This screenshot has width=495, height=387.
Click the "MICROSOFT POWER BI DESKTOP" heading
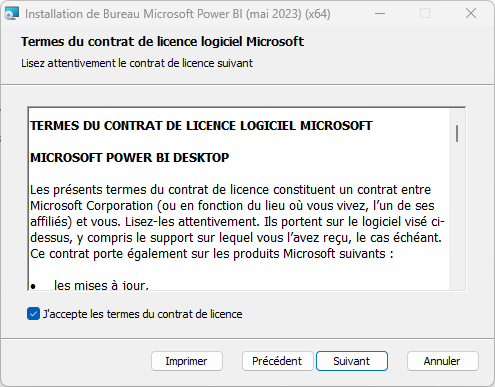tap(130, 157)
